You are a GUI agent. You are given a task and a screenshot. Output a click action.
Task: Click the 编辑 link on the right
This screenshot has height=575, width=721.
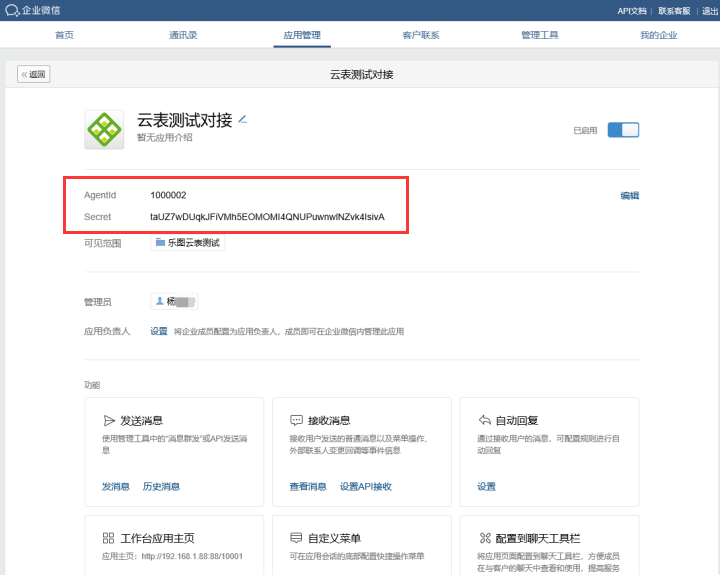(629, 196)
